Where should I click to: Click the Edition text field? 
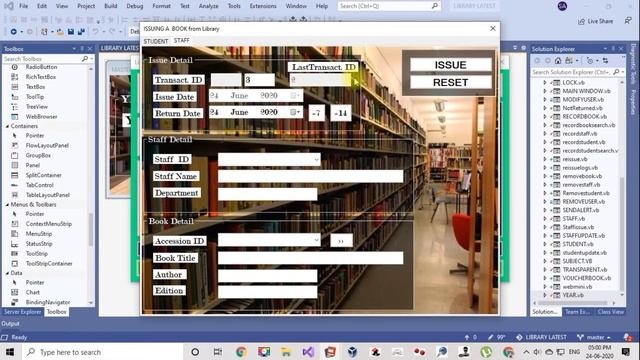[267, 291]
